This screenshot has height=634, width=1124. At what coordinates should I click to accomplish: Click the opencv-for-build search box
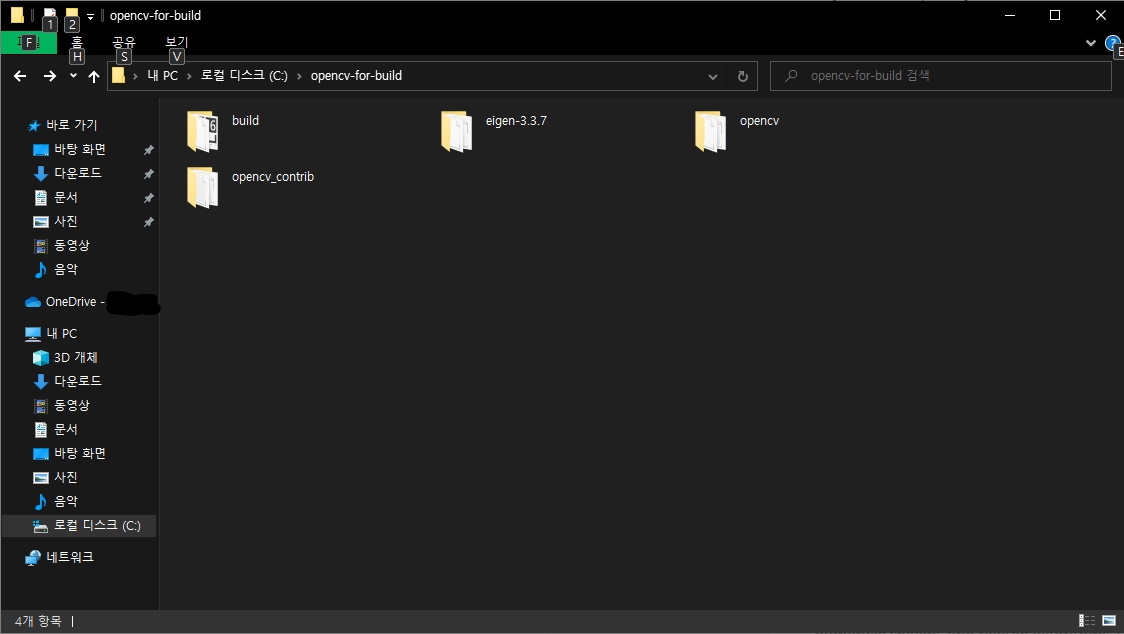tap(940, 76)
